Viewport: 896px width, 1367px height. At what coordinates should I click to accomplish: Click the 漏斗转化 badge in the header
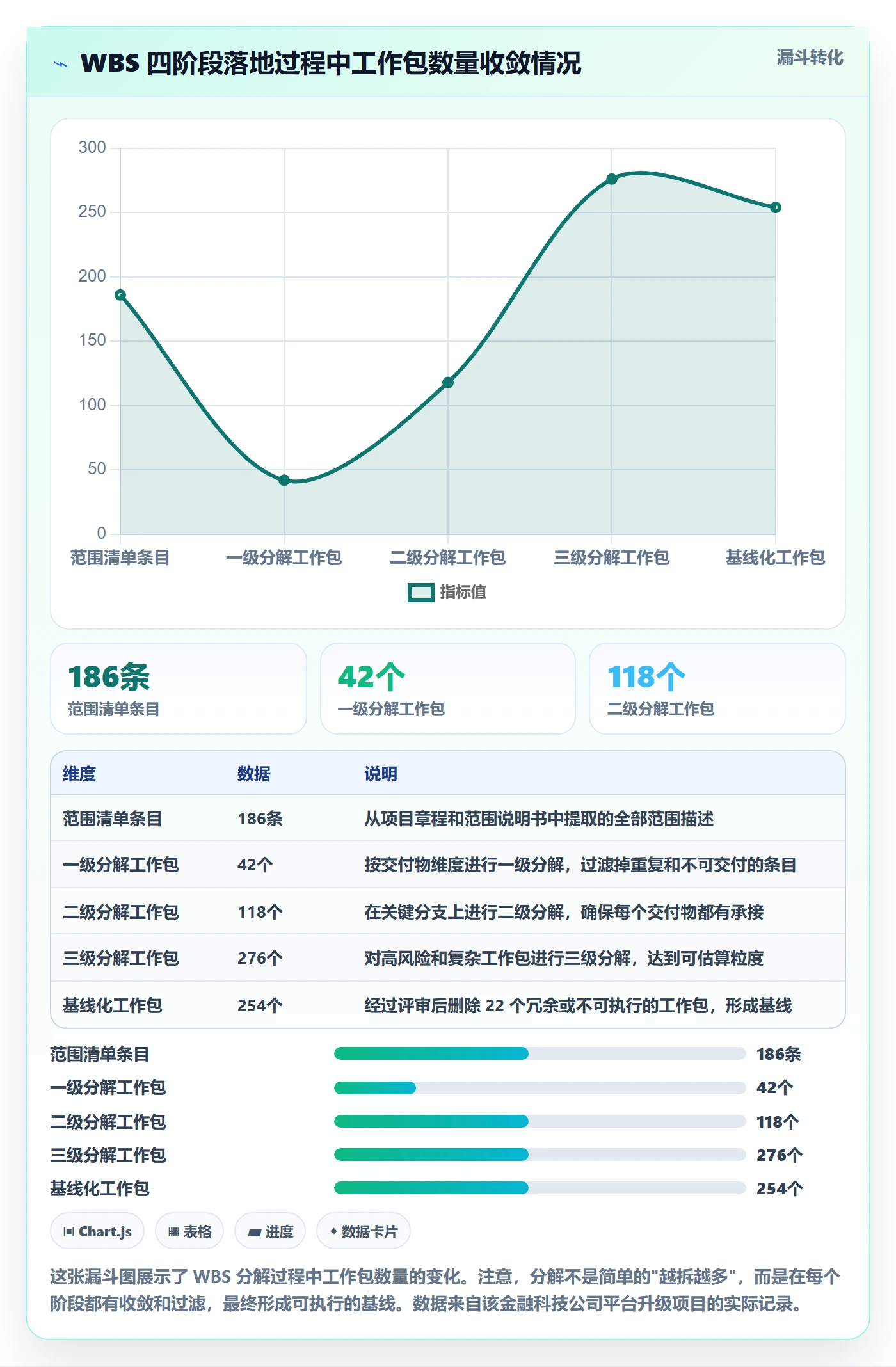(x=810, y=58)
